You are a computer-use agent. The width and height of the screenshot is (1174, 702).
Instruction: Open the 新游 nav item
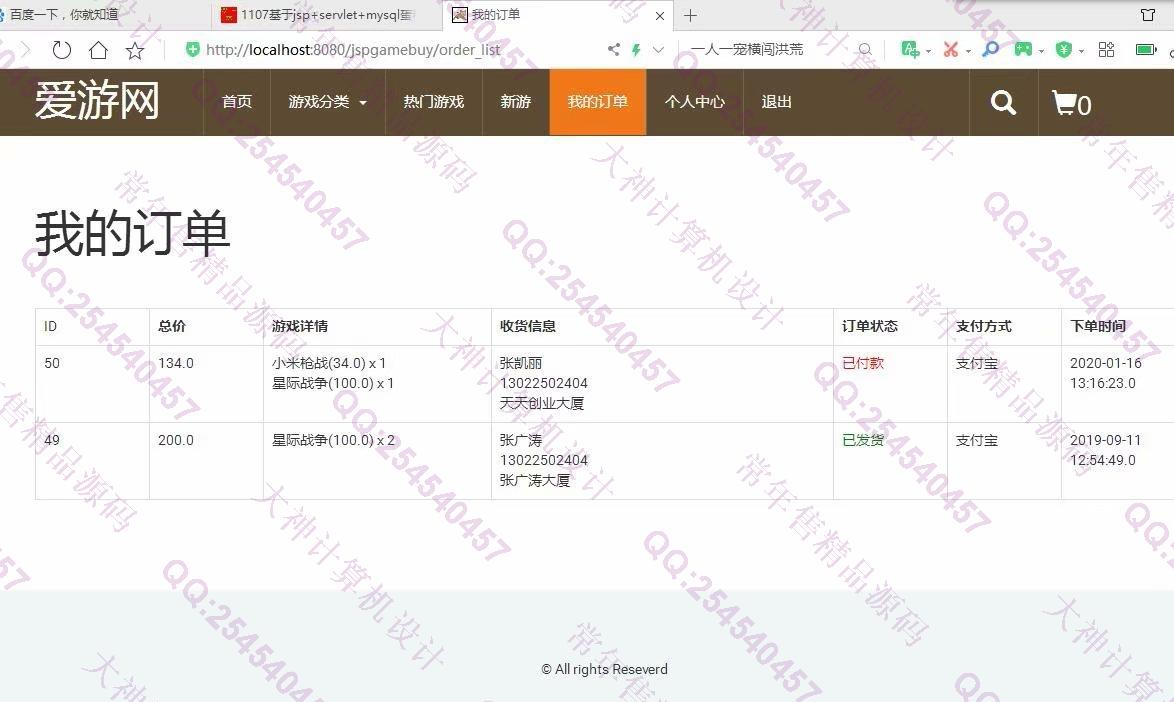516,102
